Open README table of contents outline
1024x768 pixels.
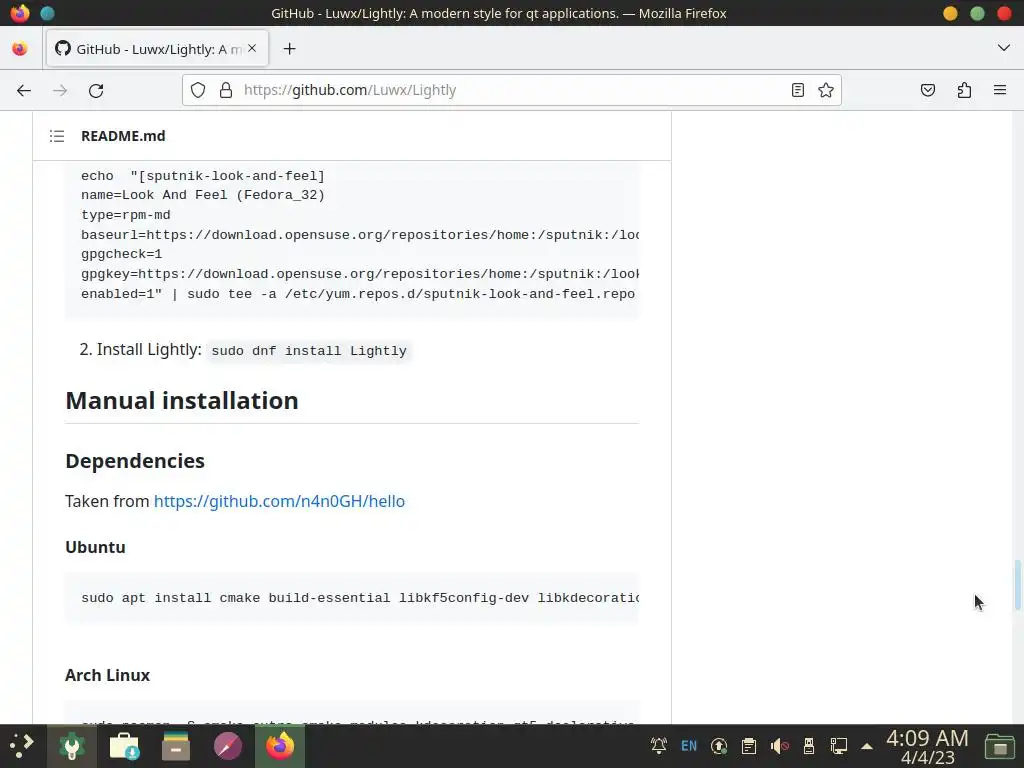coord(57,136)
